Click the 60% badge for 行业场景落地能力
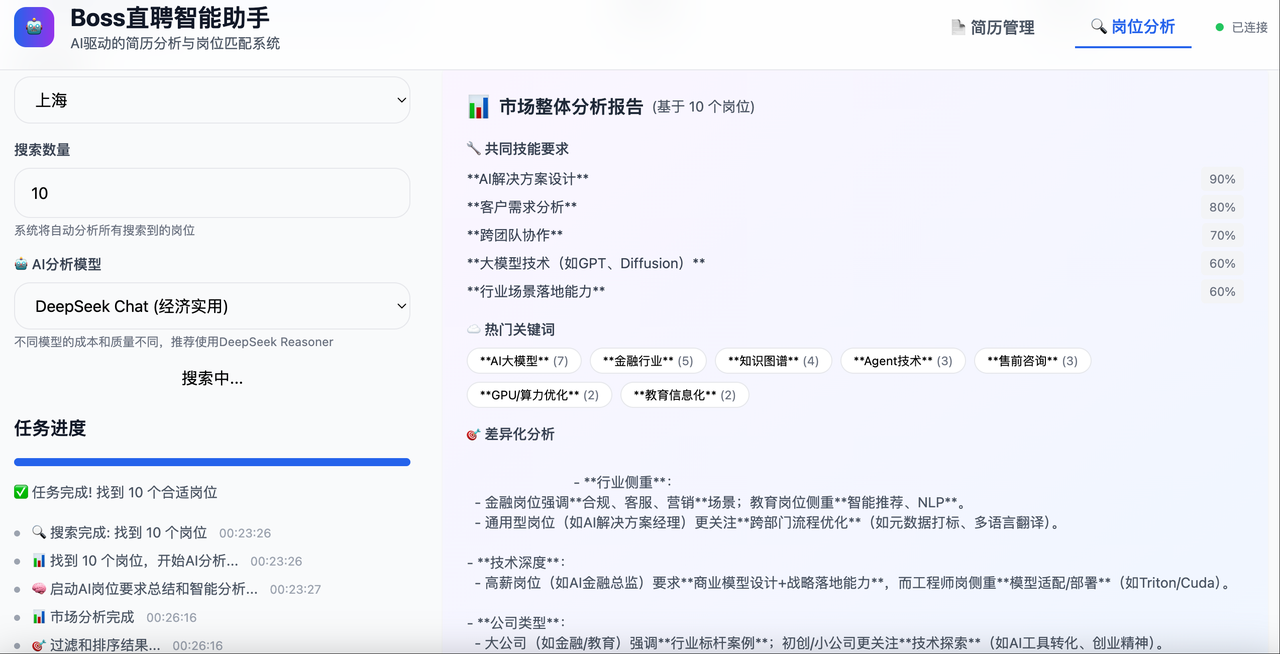Image resolution: width=1280 pixels, height=654 pixels. tap(1222, 291)
